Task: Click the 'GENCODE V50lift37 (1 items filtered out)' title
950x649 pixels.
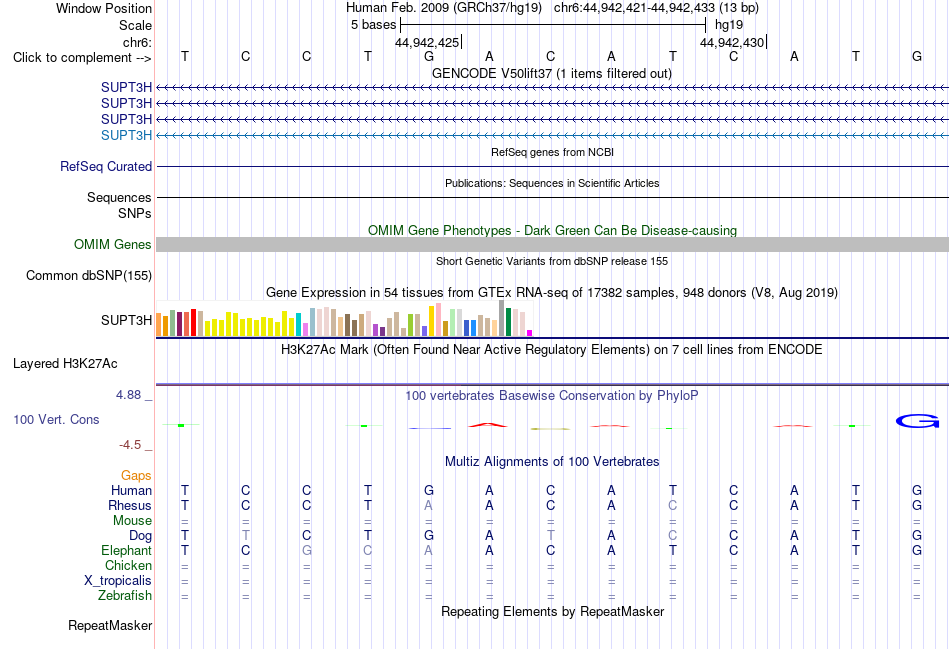Action: click(x=551, y=73)
